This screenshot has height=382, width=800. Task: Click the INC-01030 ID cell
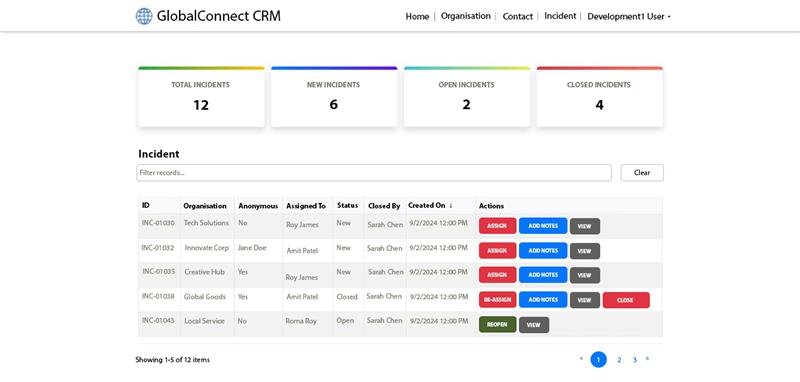158,223
